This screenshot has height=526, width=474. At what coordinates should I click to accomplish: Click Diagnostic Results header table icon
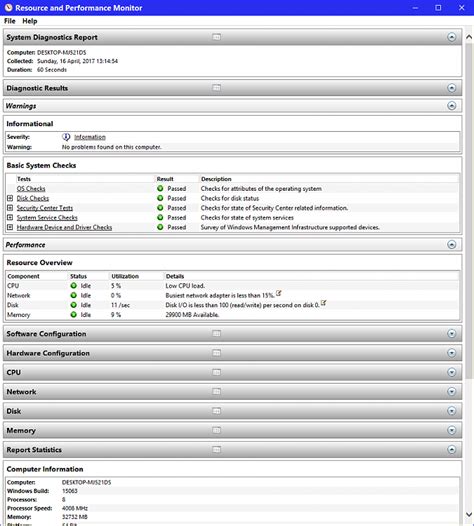pyautogui.click(x=216, y=88)
